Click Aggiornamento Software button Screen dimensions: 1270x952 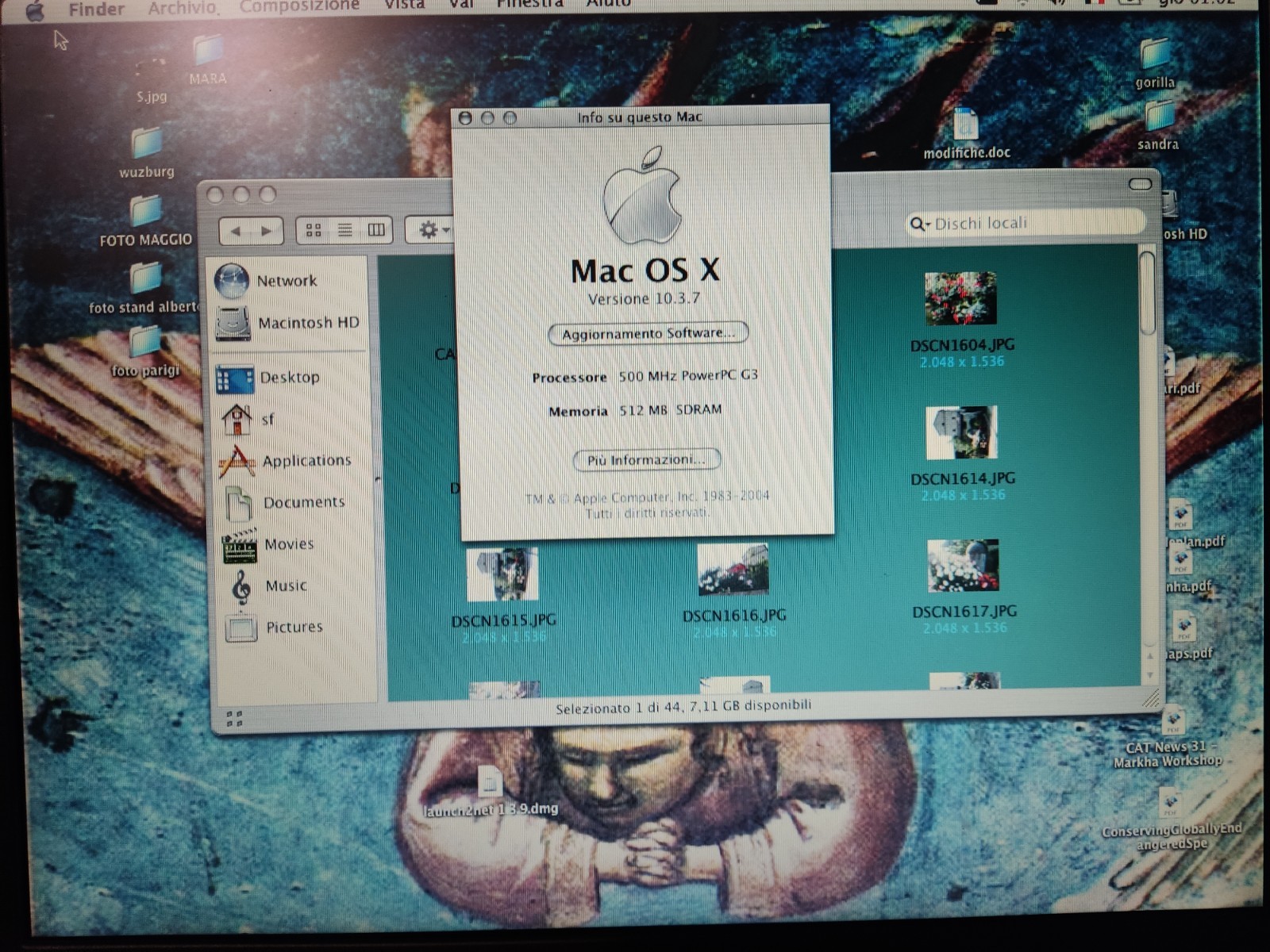[x=648, y=333]
